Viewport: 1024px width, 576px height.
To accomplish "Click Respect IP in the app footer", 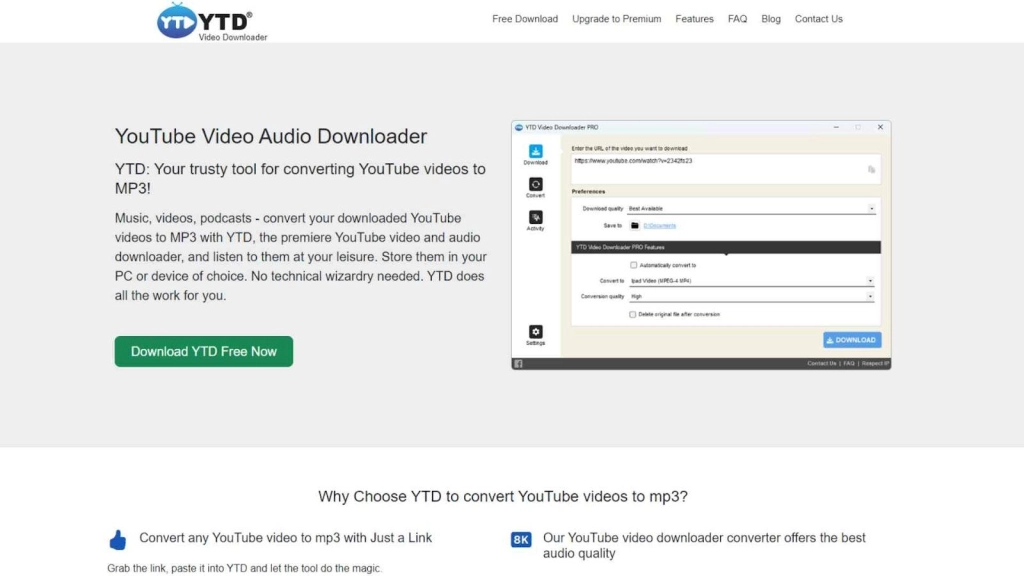I will (875, 364).
